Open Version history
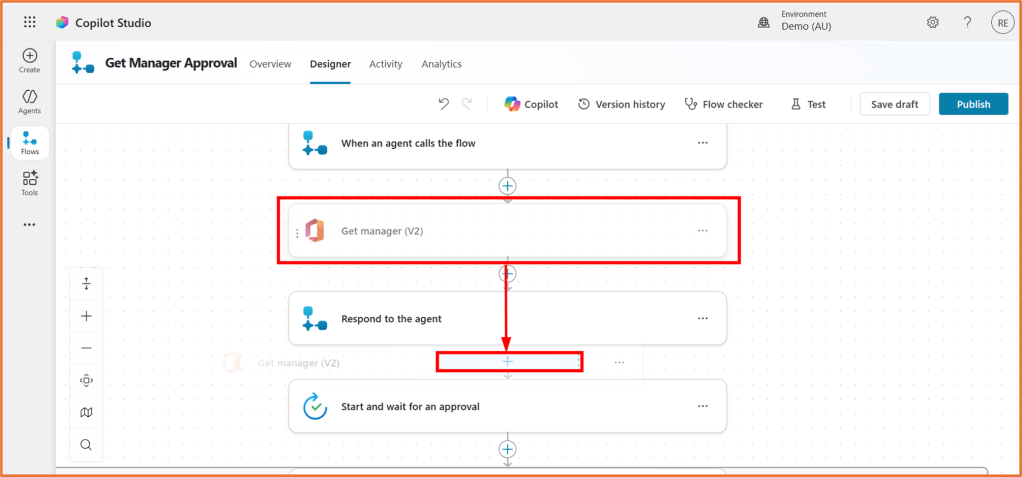Viewport: 1022px width, 477px height. (x=621, y=104)
